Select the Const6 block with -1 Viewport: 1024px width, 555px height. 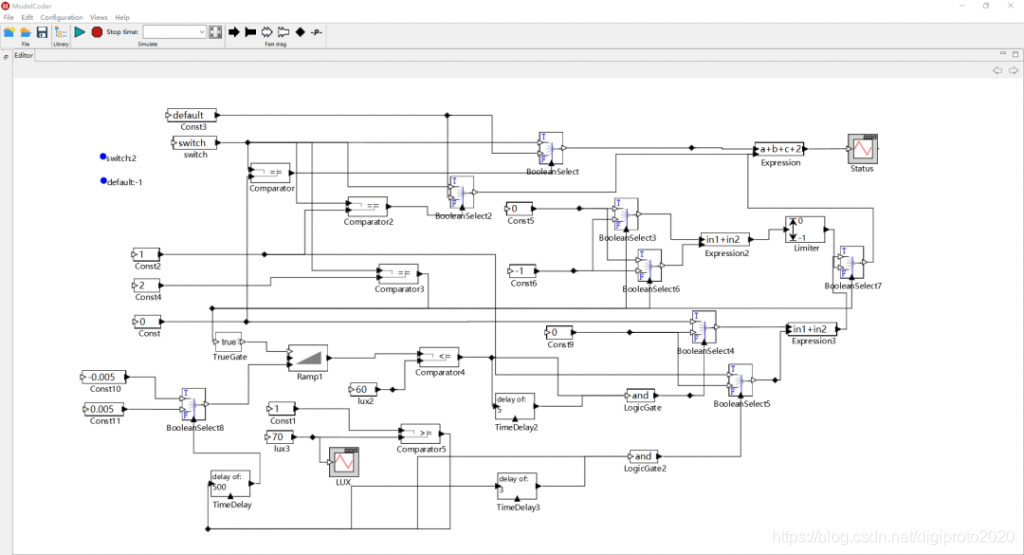522,270
